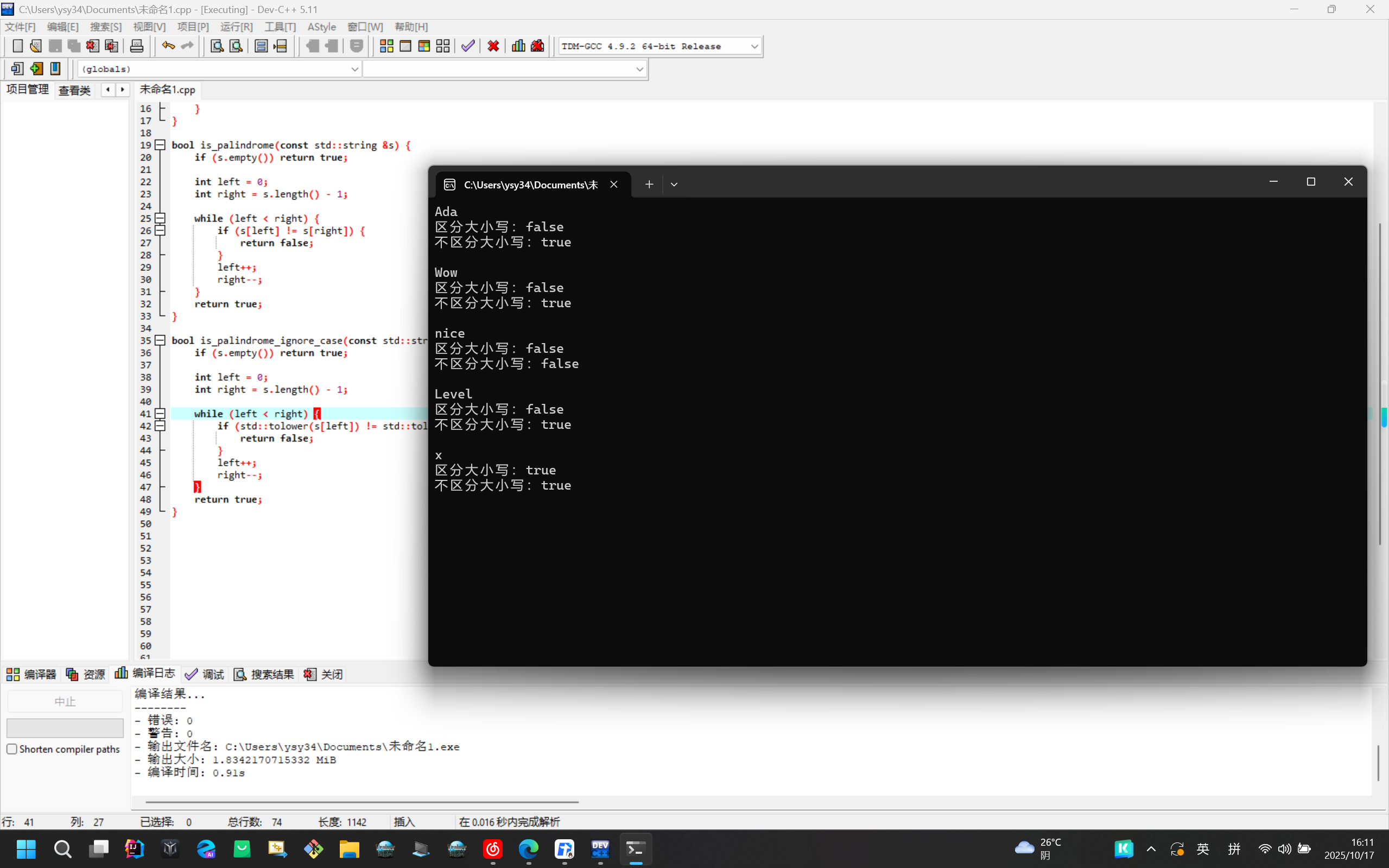This screenshot has width=1389, height=868.
Task: Click the red X stop execution icon
Action: (x=493, y=46)
